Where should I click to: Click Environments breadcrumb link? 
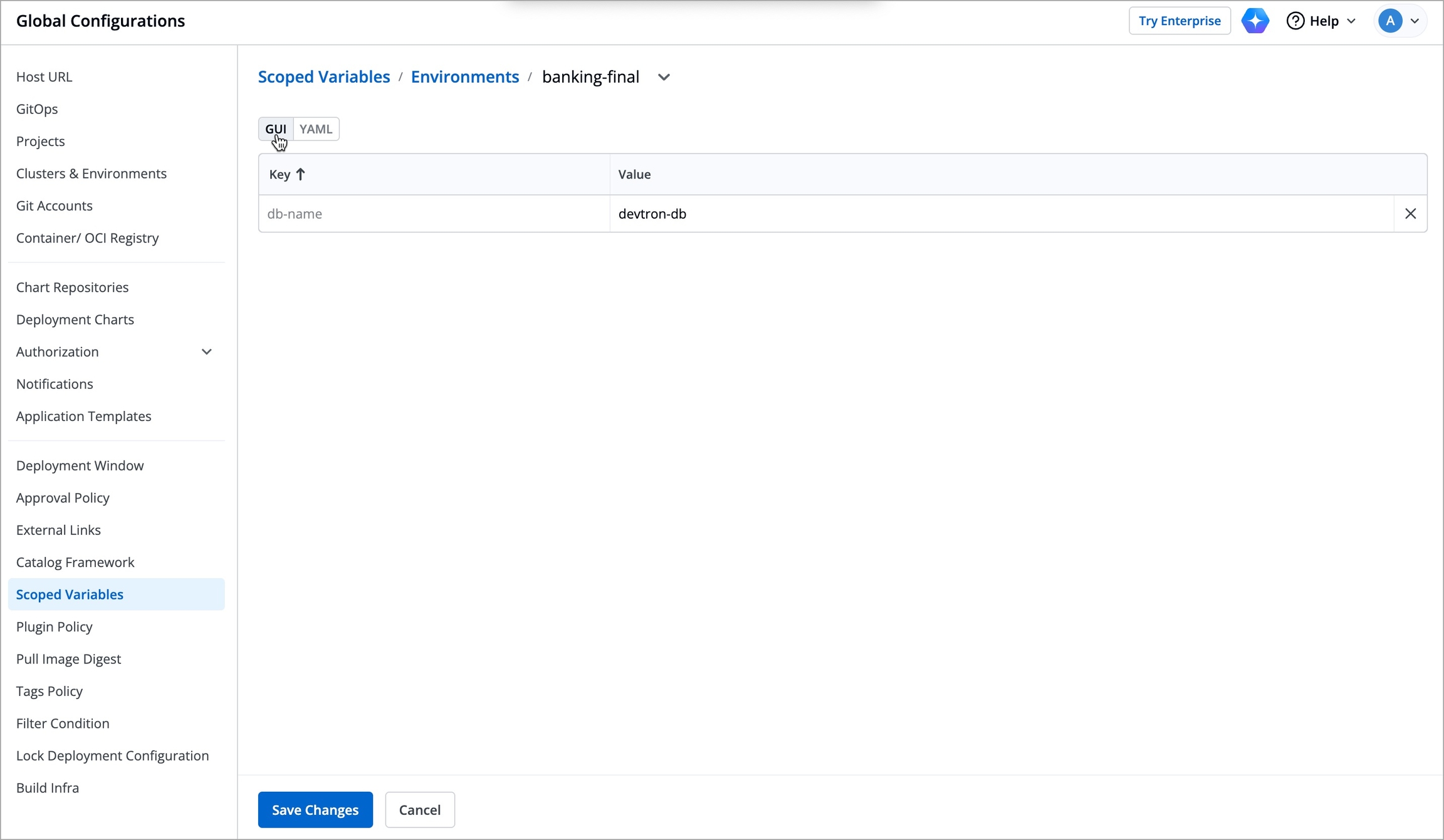[464, 76]
